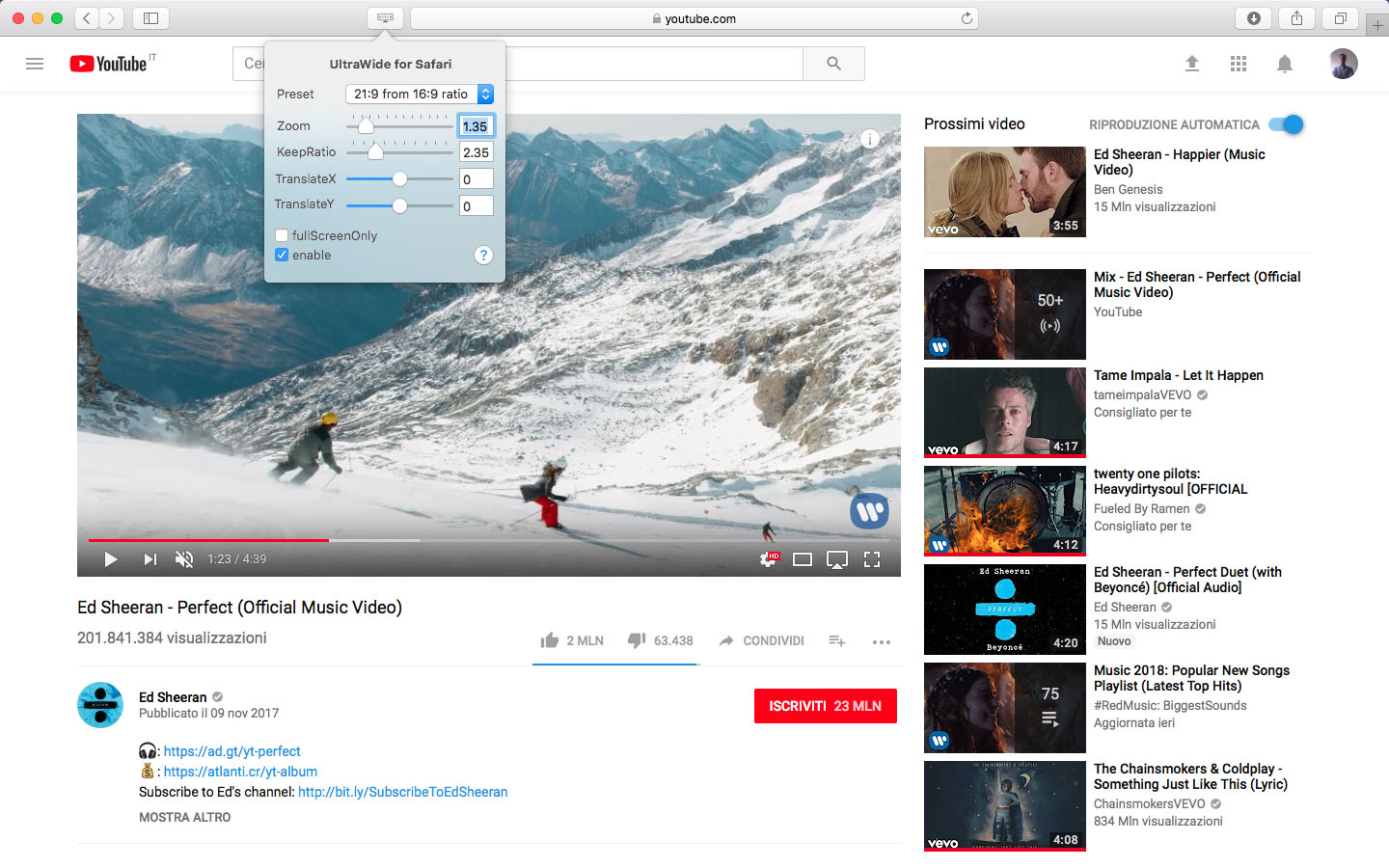Click the AirPlay icon in player
Screen dimensions: 1389x868
tap(837, 559)
